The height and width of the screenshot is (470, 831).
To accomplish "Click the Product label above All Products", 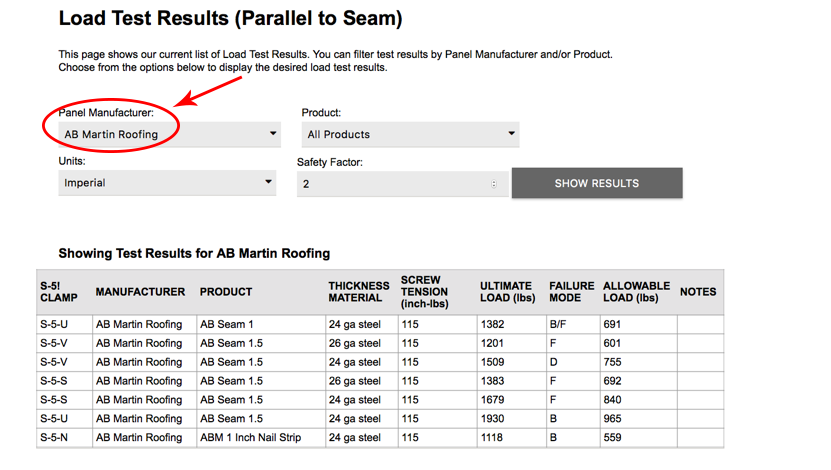I will pos(321,112).
